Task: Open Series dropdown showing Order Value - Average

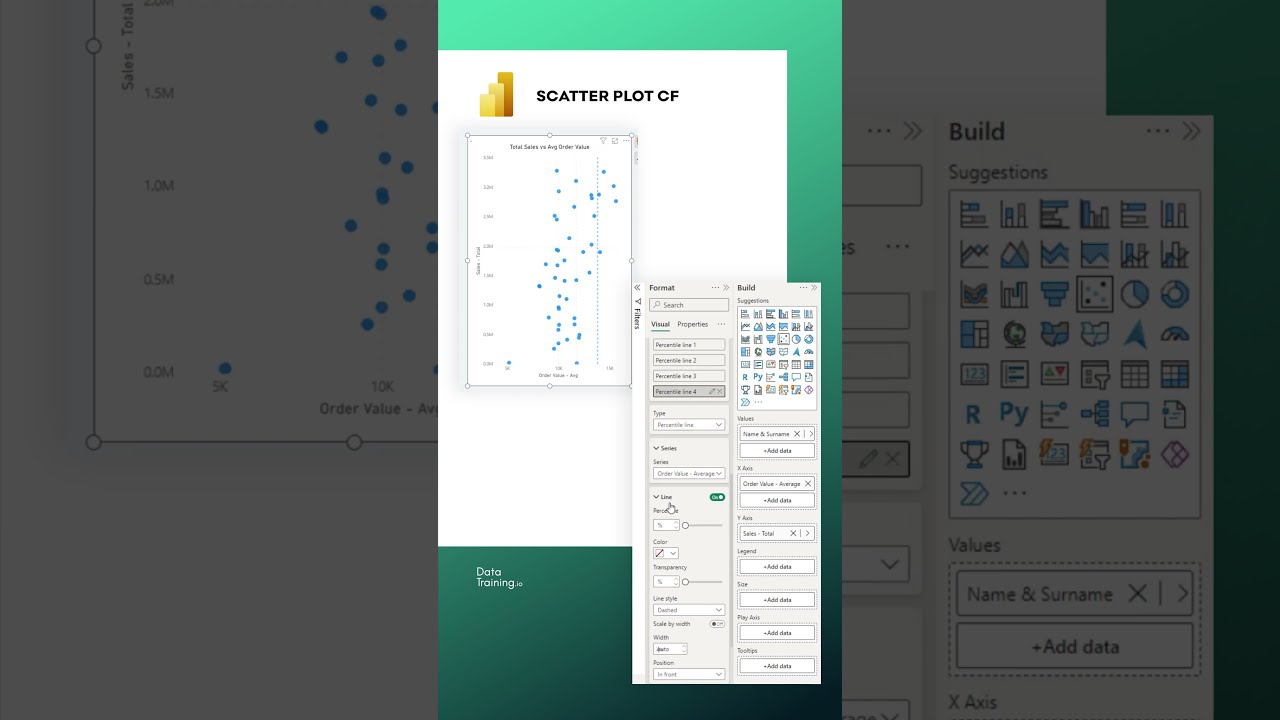Action: (689, 473)
